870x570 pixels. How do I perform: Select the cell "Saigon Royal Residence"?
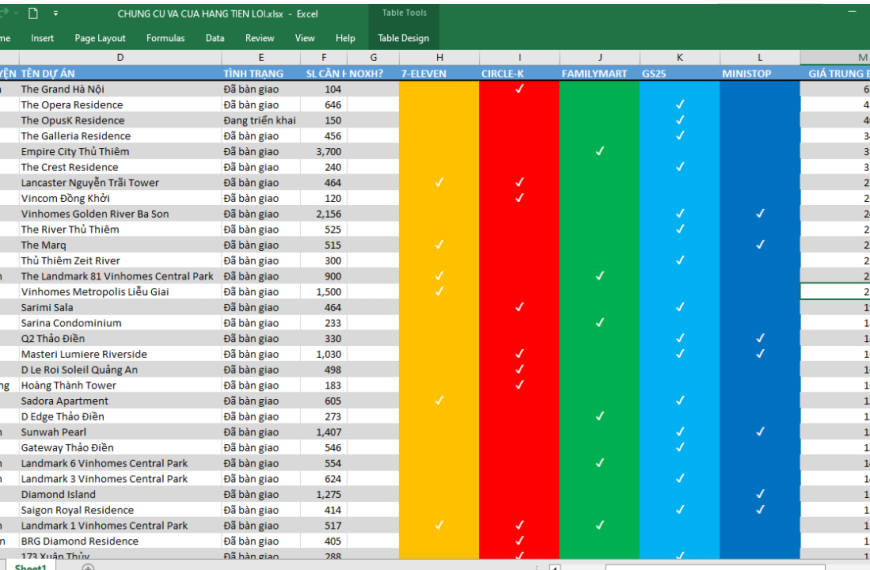(120, 510)
